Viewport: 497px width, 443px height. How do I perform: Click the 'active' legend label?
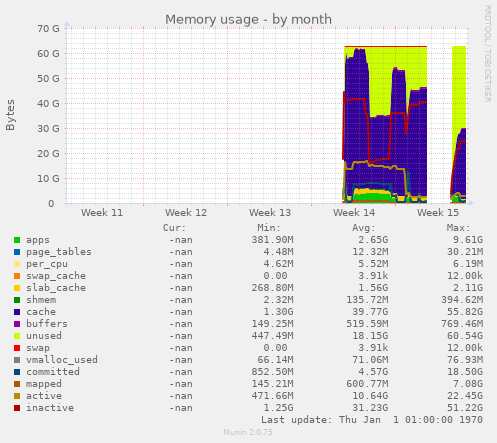(44, 396)
